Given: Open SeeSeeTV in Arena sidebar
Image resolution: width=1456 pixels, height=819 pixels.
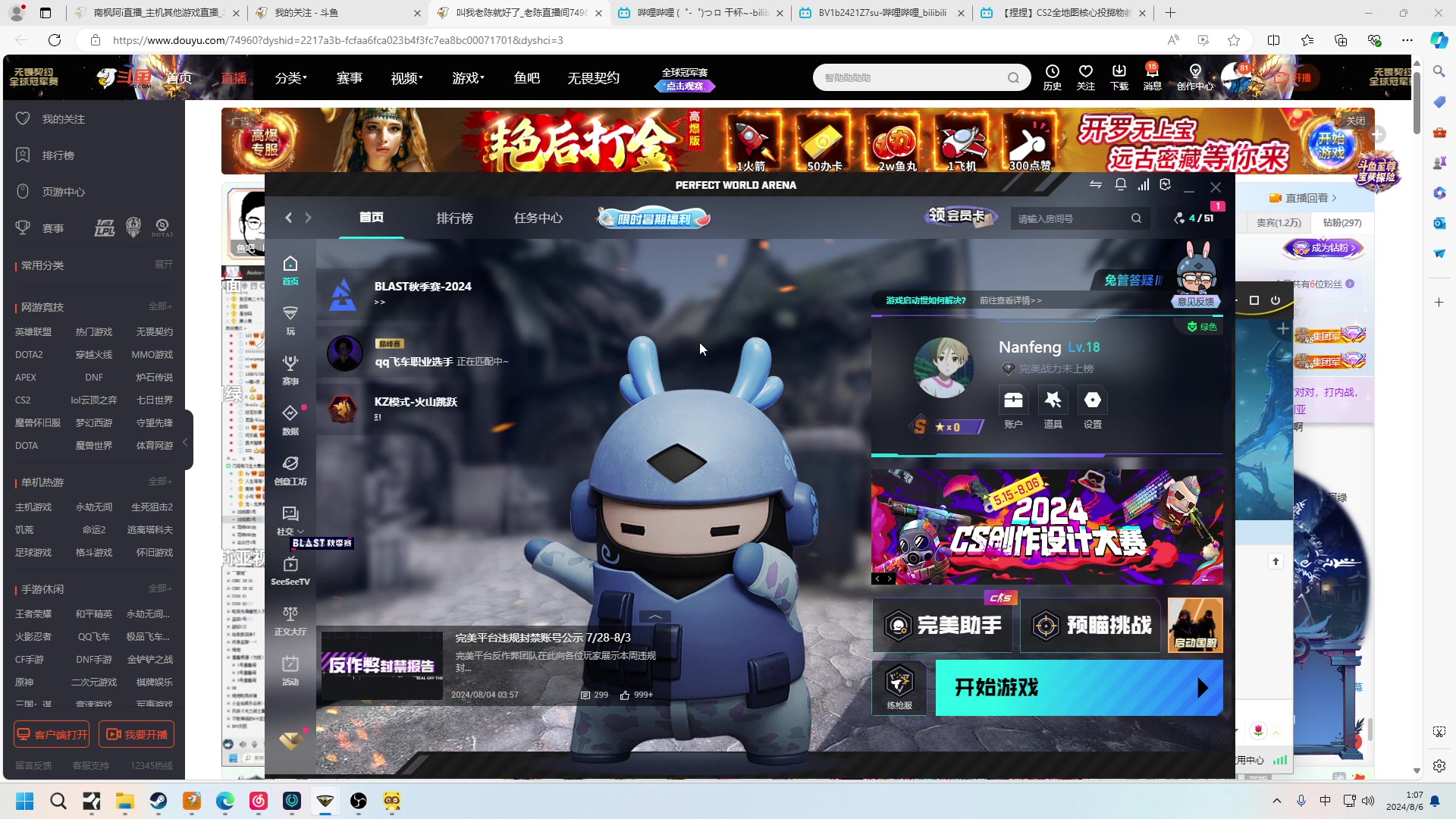Looking at the screenshot, I should (x=290, y=571).
